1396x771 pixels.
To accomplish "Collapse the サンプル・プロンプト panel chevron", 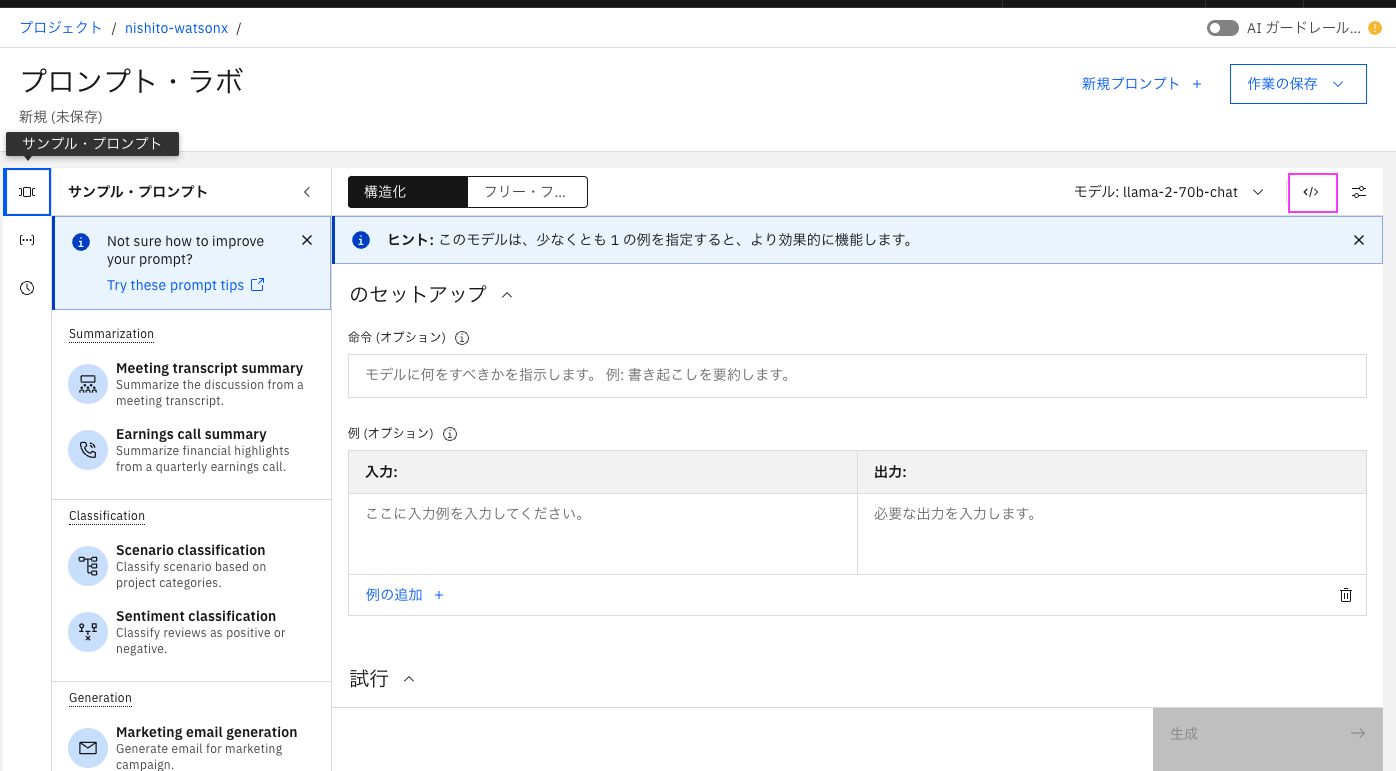I will [307, 192].
